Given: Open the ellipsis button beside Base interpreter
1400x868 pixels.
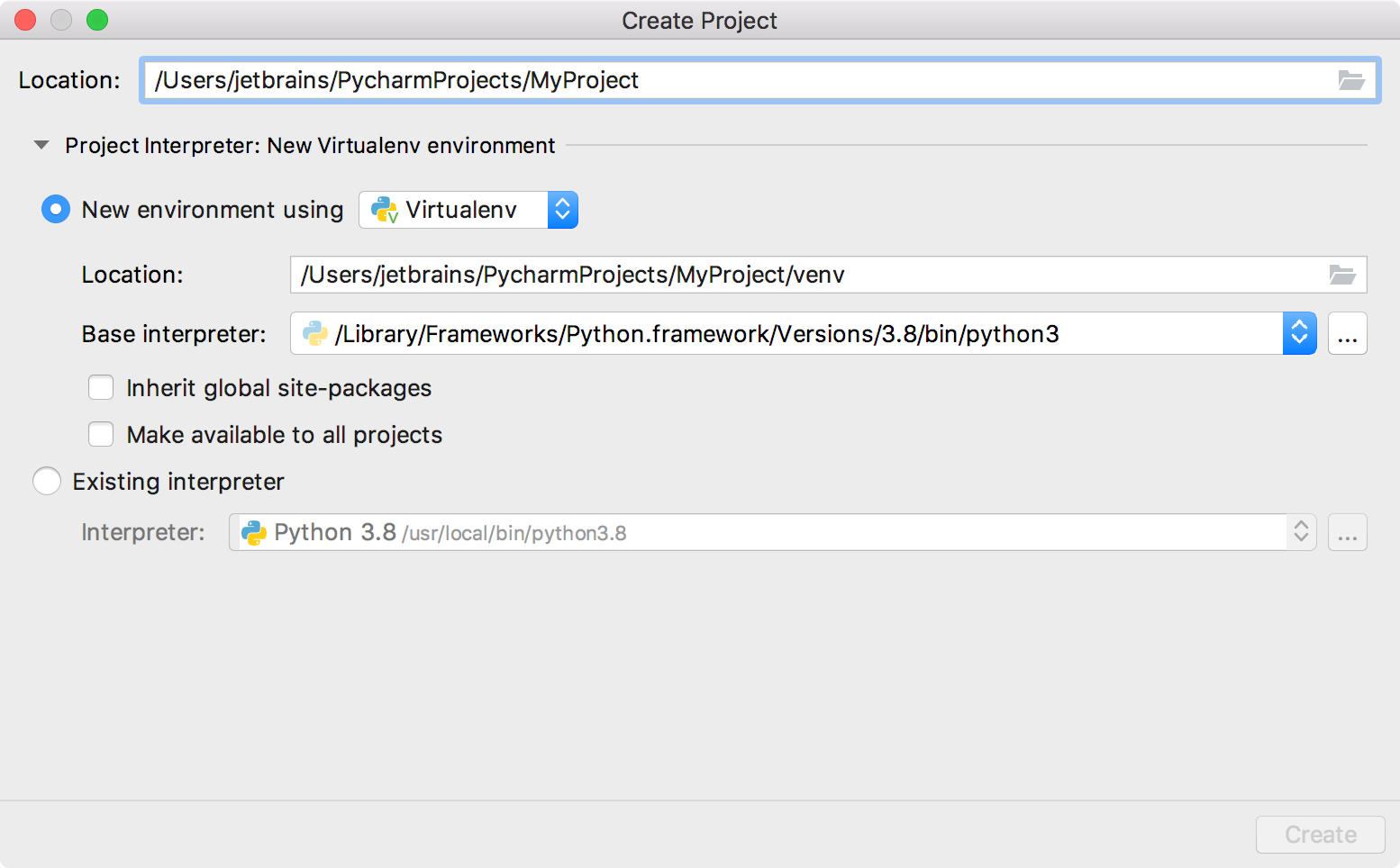Looking at the screenshot, I should 1347,333.
